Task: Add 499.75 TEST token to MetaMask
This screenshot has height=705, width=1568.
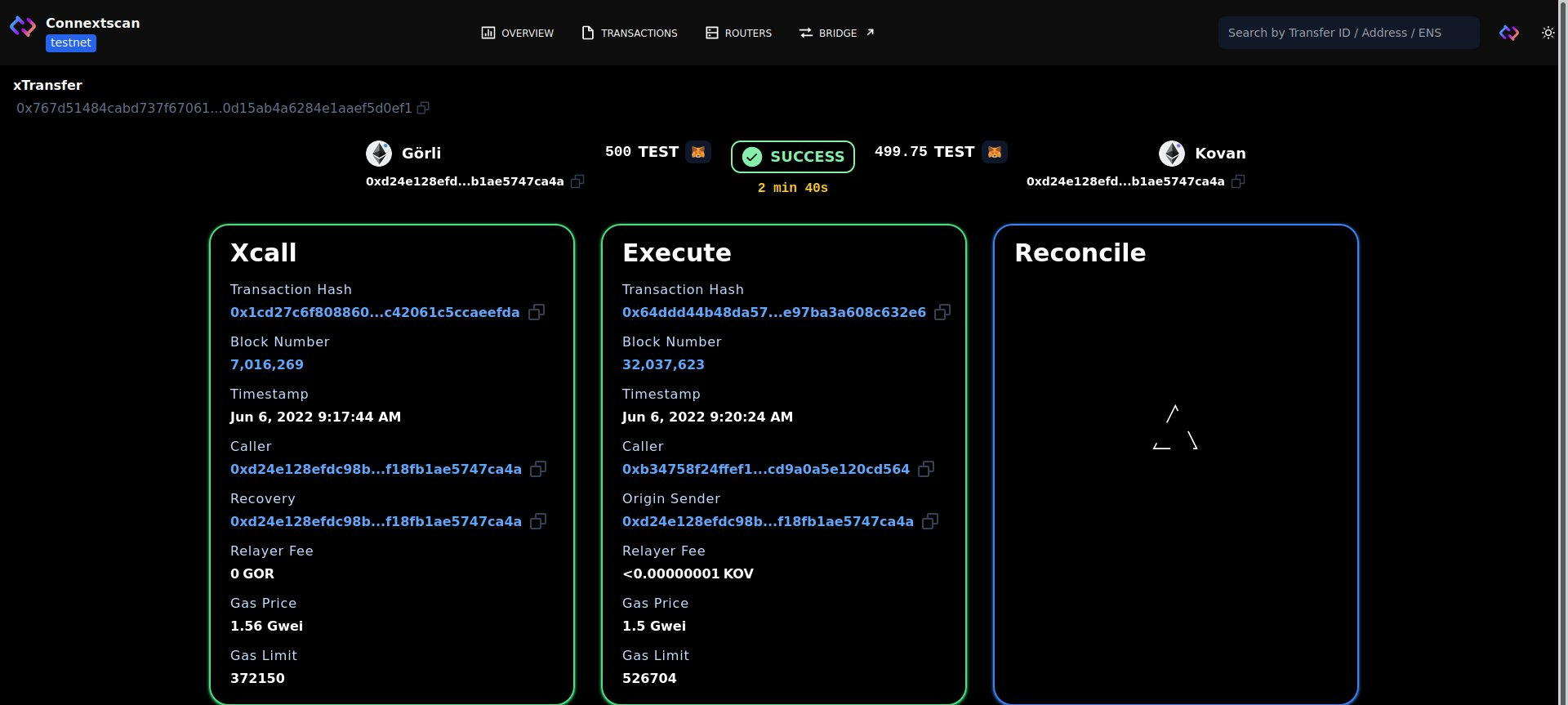Action: tap(995, 152)
